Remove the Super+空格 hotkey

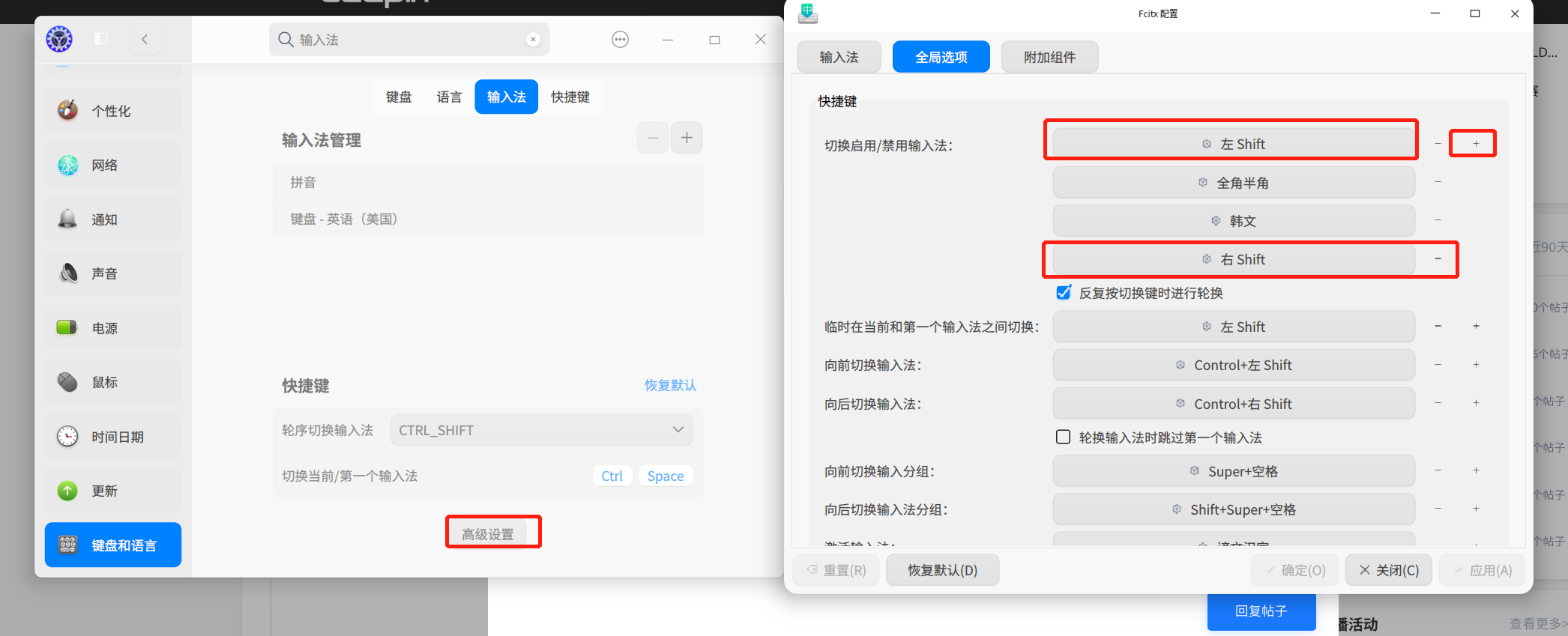pyautogui.click(x=1438, y=470)
